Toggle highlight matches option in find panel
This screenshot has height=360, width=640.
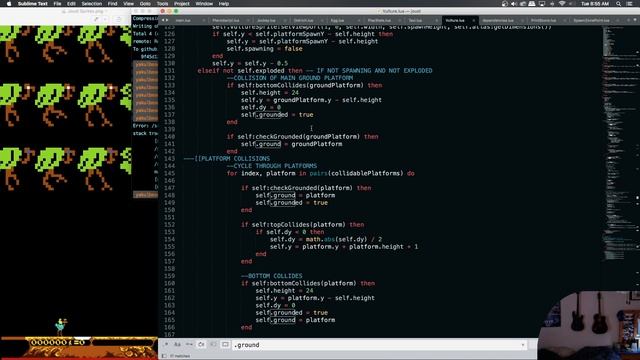225,344
